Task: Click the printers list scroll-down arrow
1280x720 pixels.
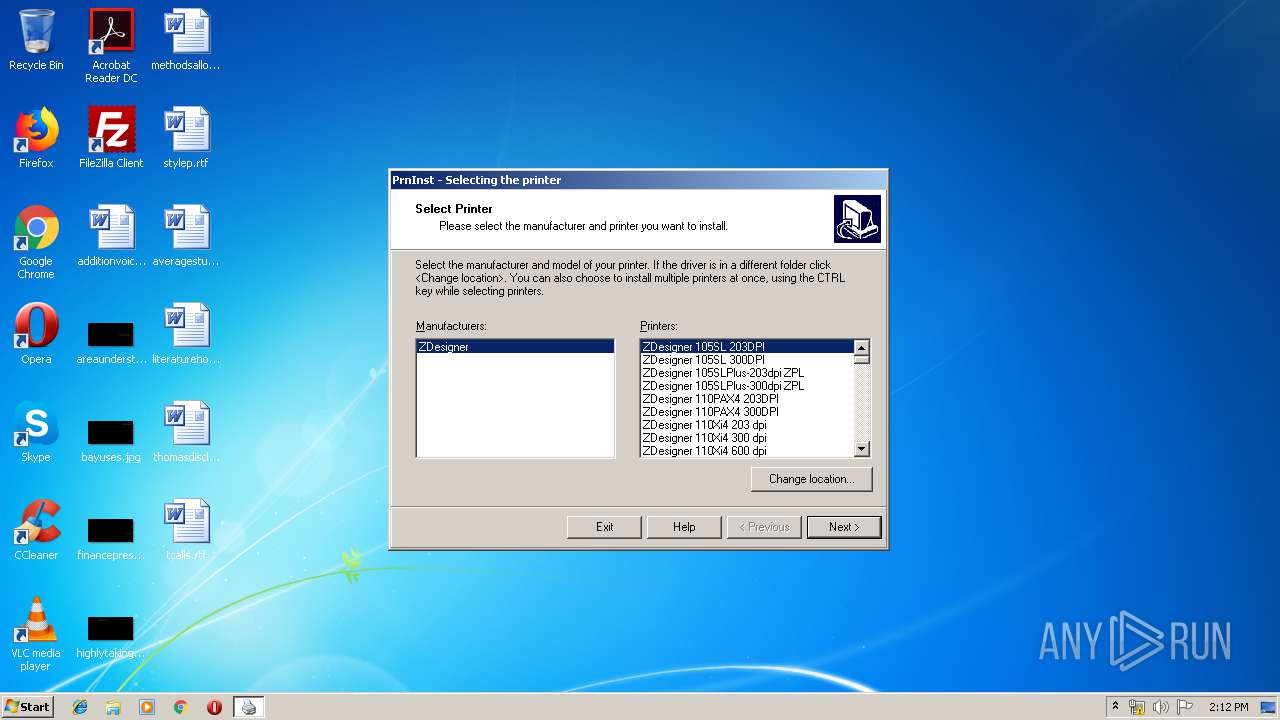Action: click(861, 449)
